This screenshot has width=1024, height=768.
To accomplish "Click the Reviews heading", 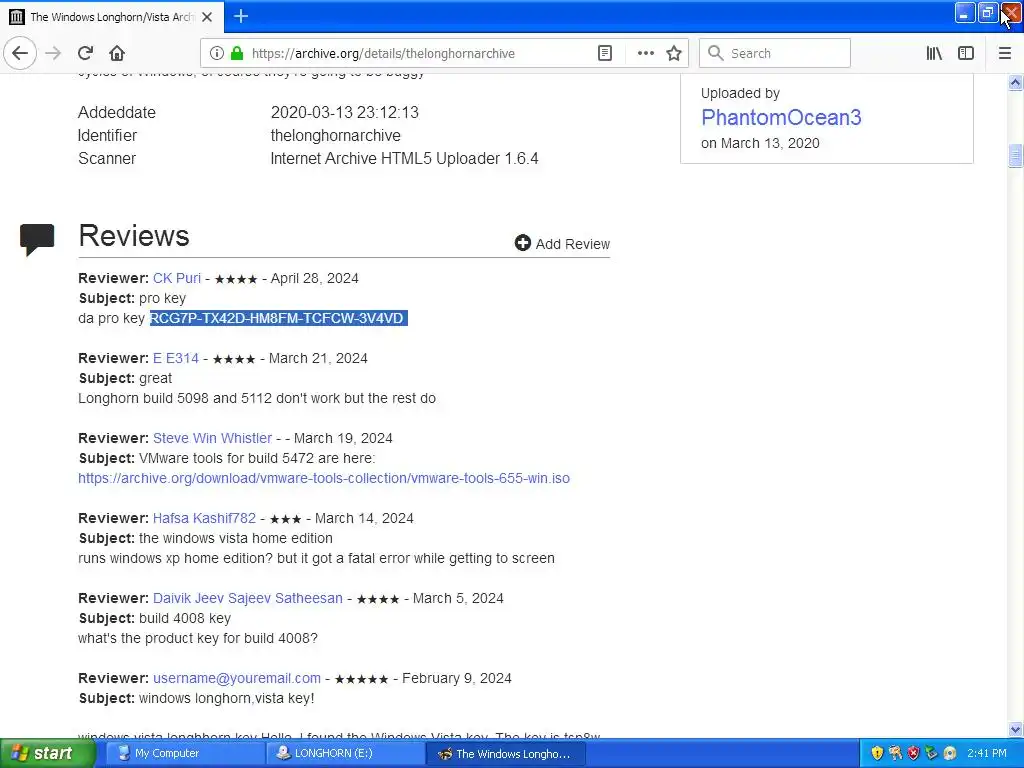I will 134,236.
